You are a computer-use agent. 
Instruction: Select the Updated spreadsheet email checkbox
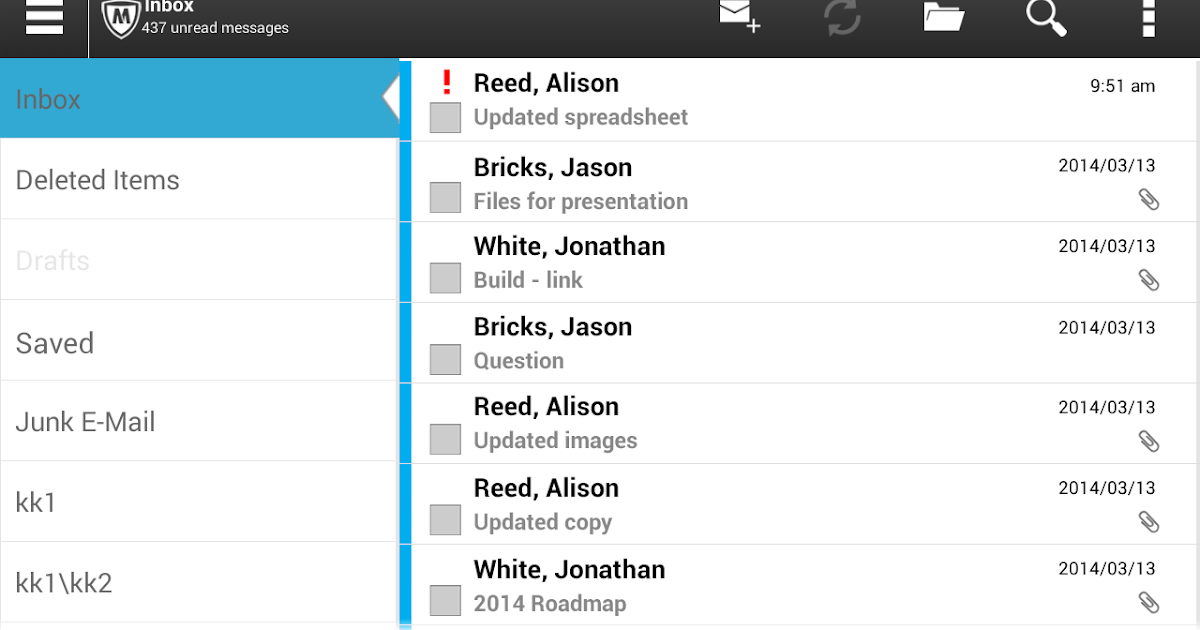point(445,117)
